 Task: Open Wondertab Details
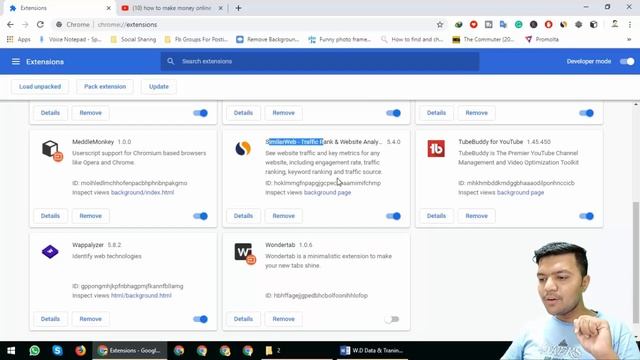pyautogui.click(x=243, y=319)
